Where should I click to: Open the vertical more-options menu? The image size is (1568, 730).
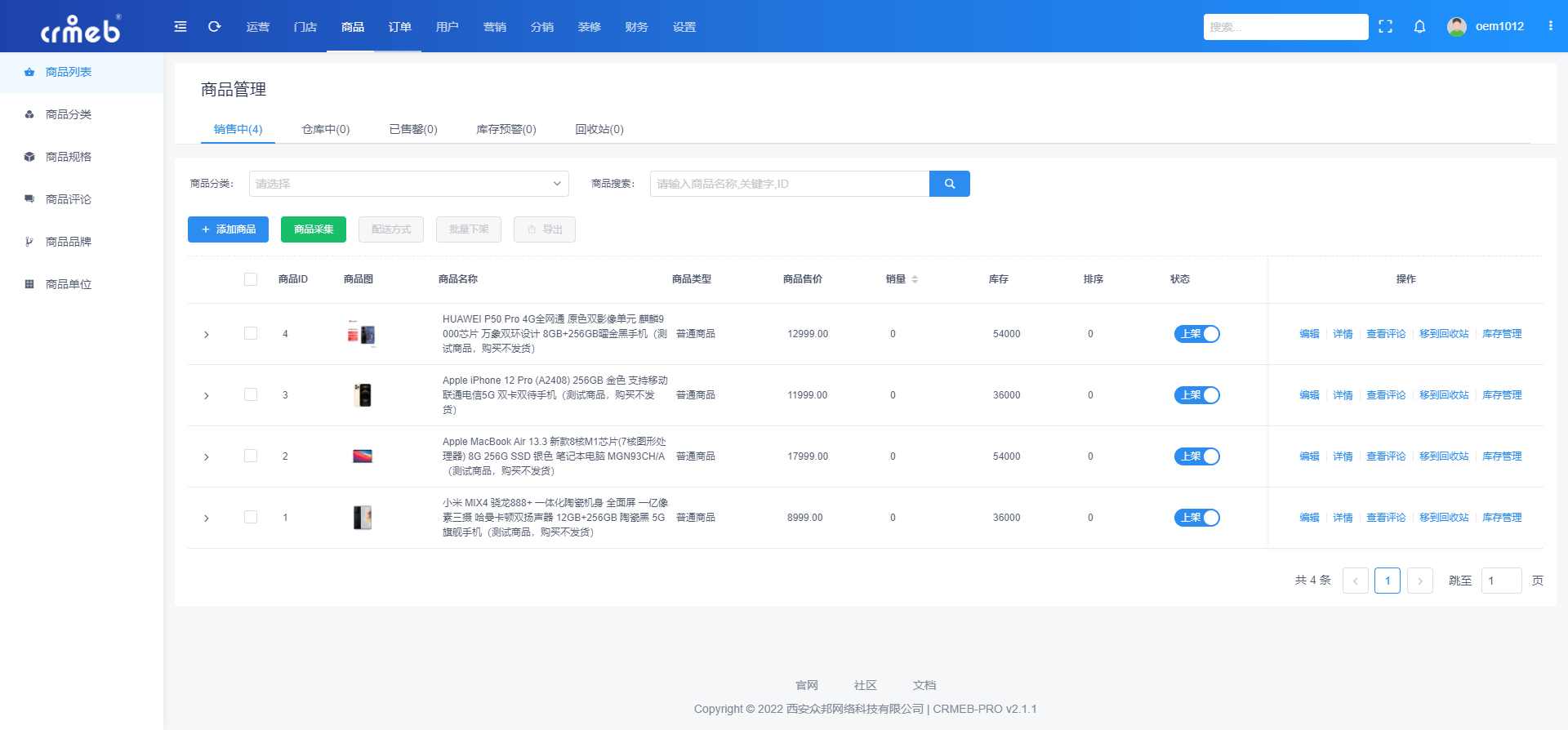pos(1550,26)
